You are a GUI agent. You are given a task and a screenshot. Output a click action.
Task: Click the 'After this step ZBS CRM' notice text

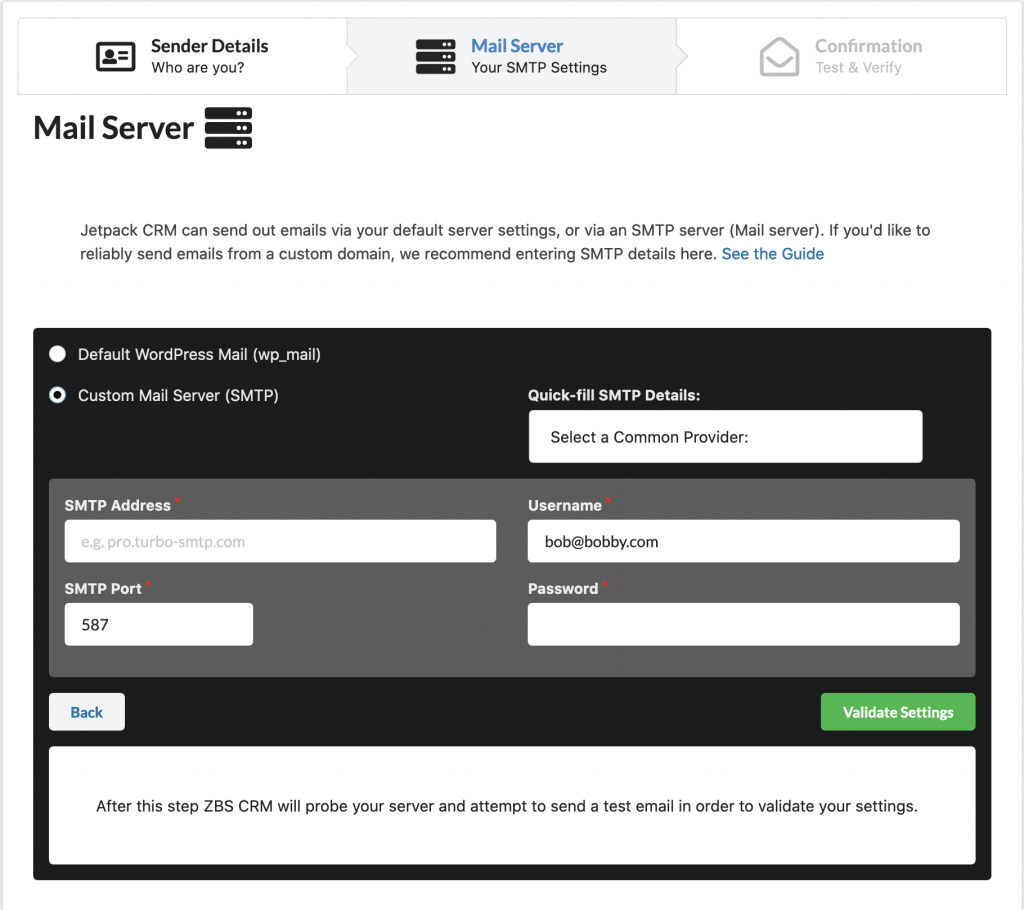coord(507,806)
